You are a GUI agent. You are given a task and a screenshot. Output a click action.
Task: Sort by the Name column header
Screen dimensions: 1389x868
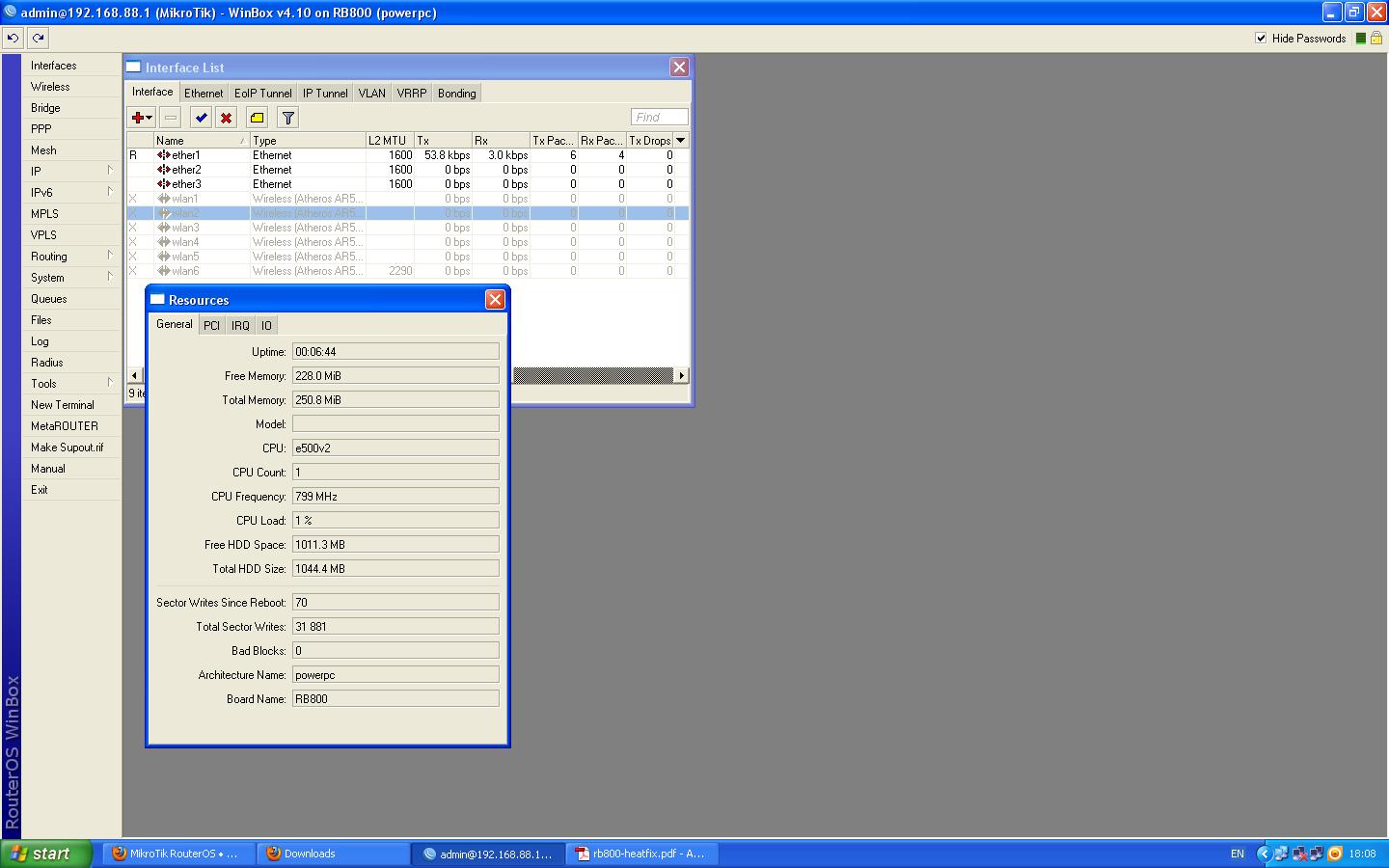(202, 140)
